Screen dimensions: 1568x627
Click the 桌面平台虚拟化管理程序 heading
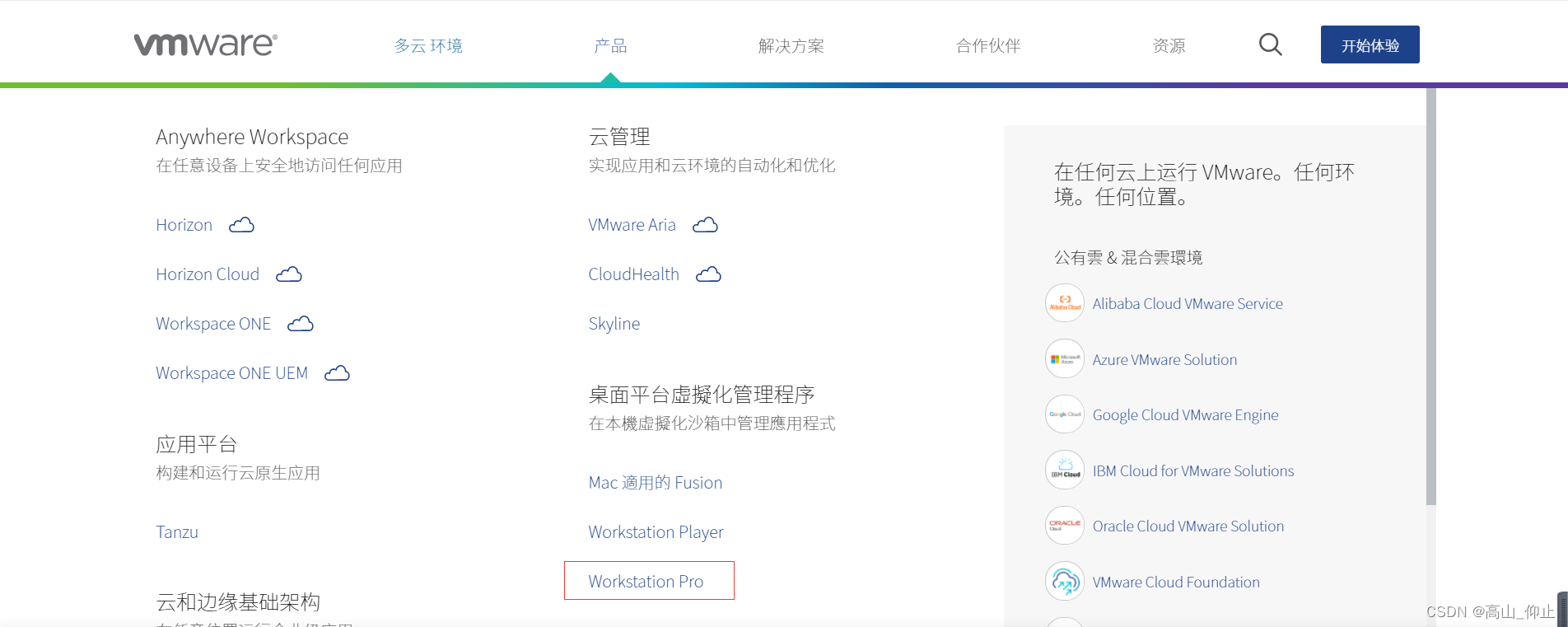pos(702,395)
